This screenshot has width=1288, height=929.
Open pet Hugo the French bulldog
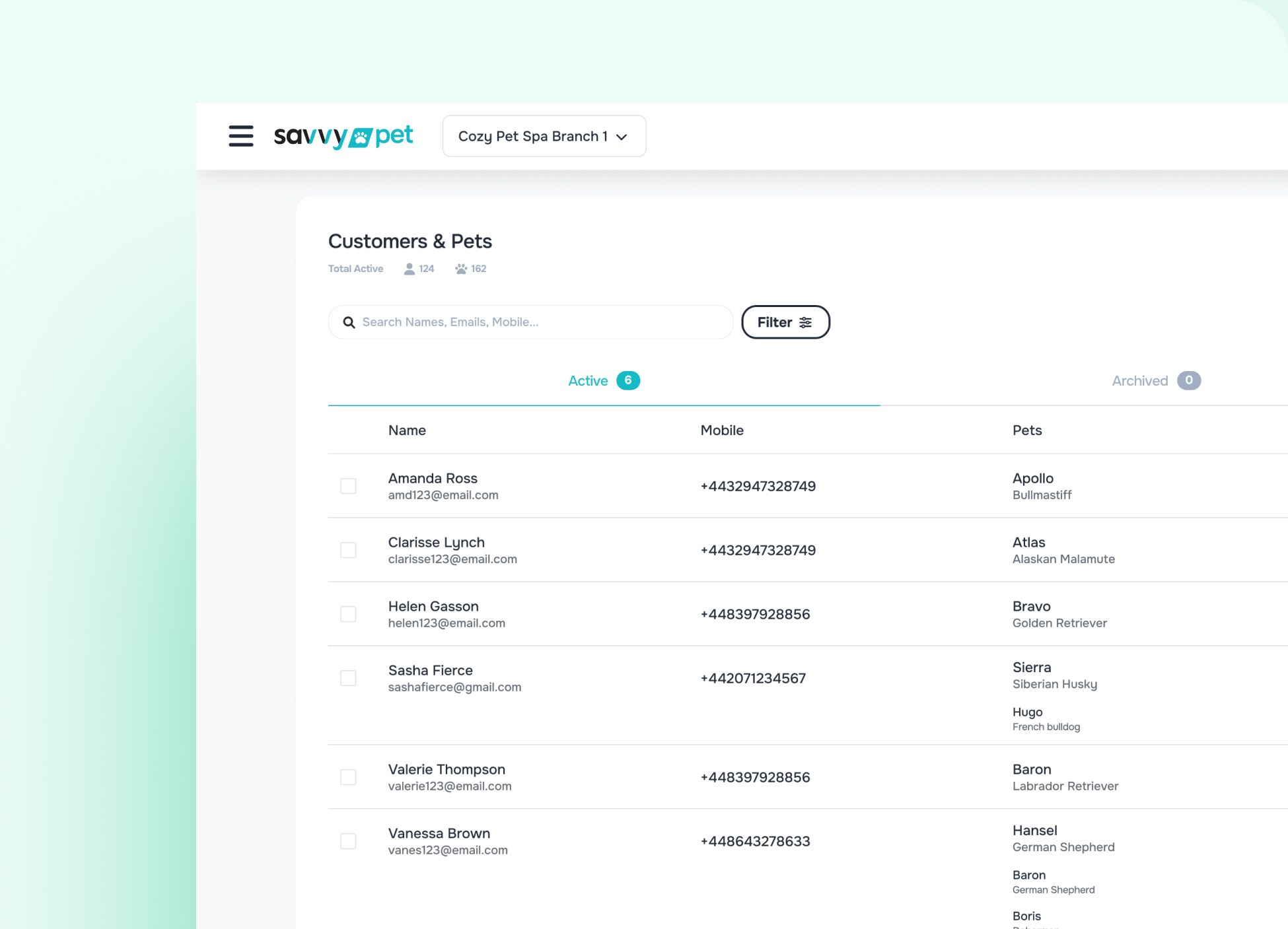1046,719
